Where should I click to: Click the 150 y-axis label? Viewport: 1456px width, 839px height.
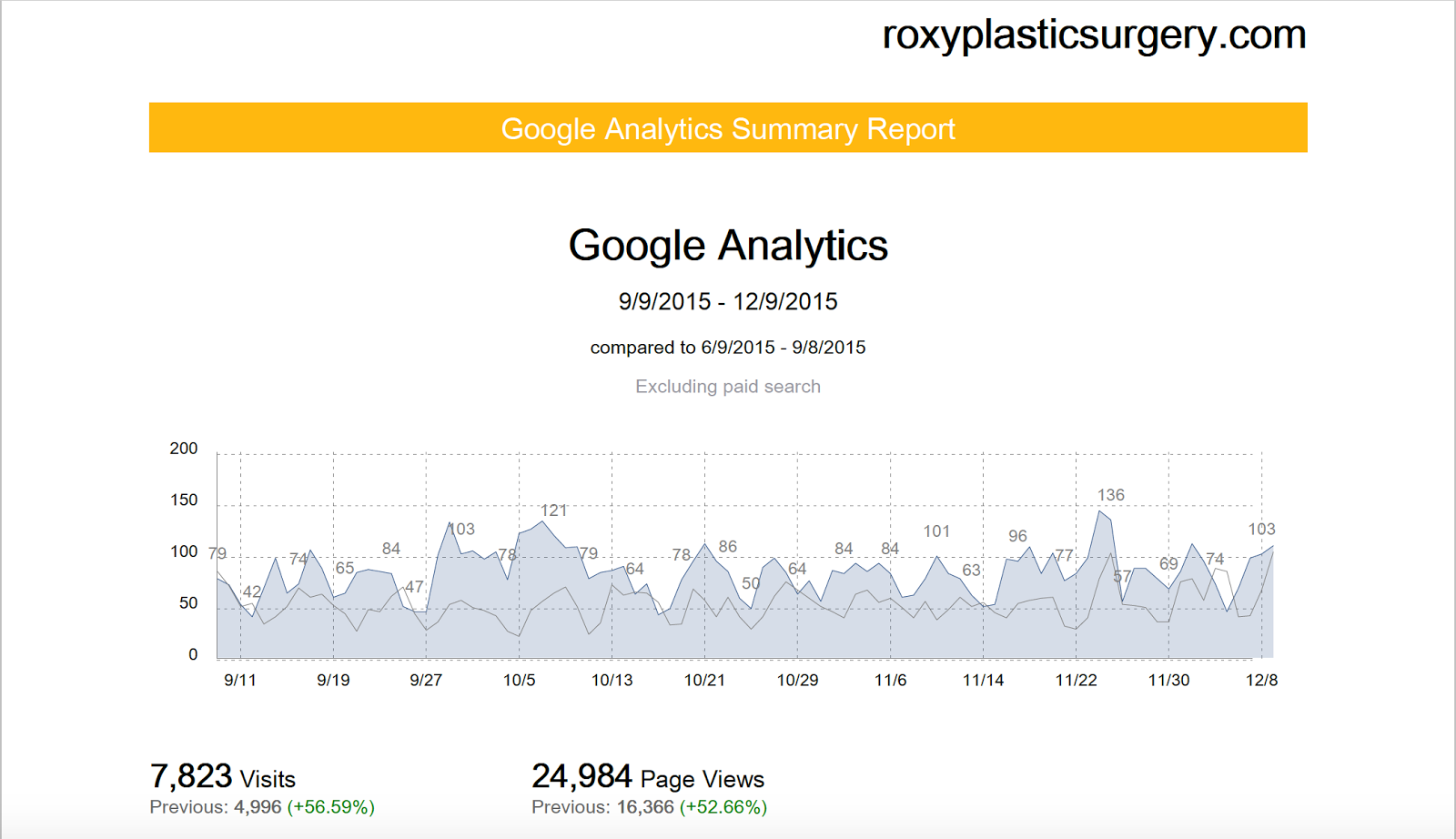[x=184, y=500]
